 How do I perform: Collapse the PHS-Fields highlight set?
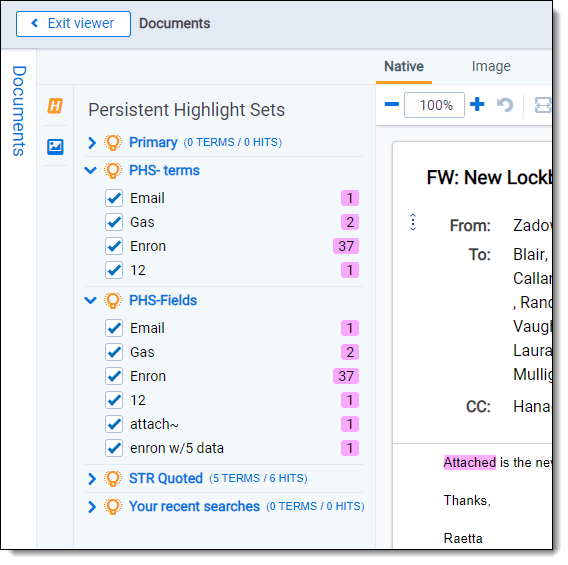point(91,300)
